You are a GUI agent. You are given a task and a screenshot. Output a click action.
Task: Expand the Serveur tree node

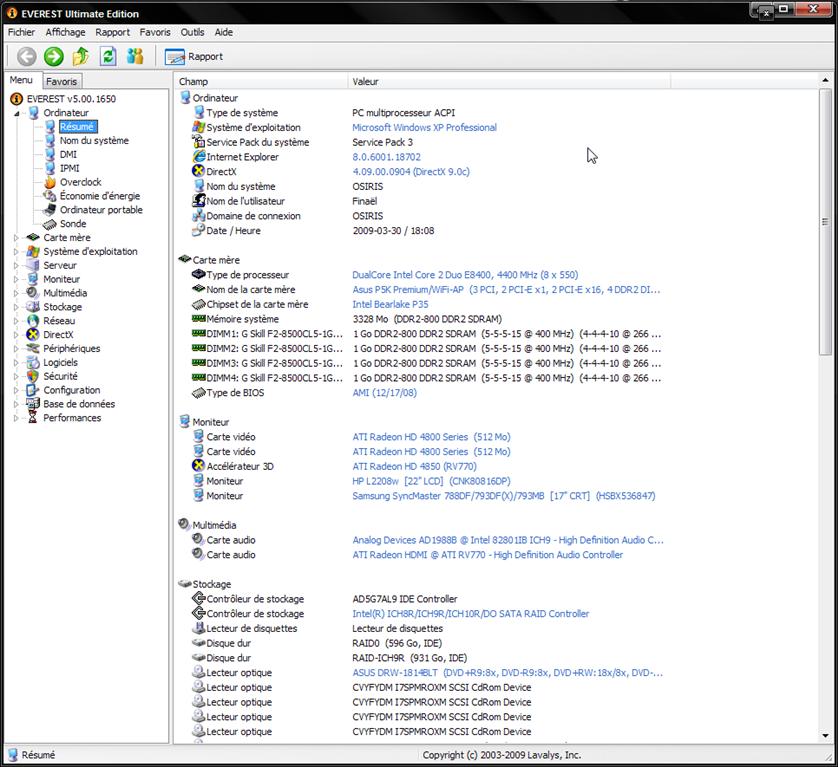pos(16,266)
